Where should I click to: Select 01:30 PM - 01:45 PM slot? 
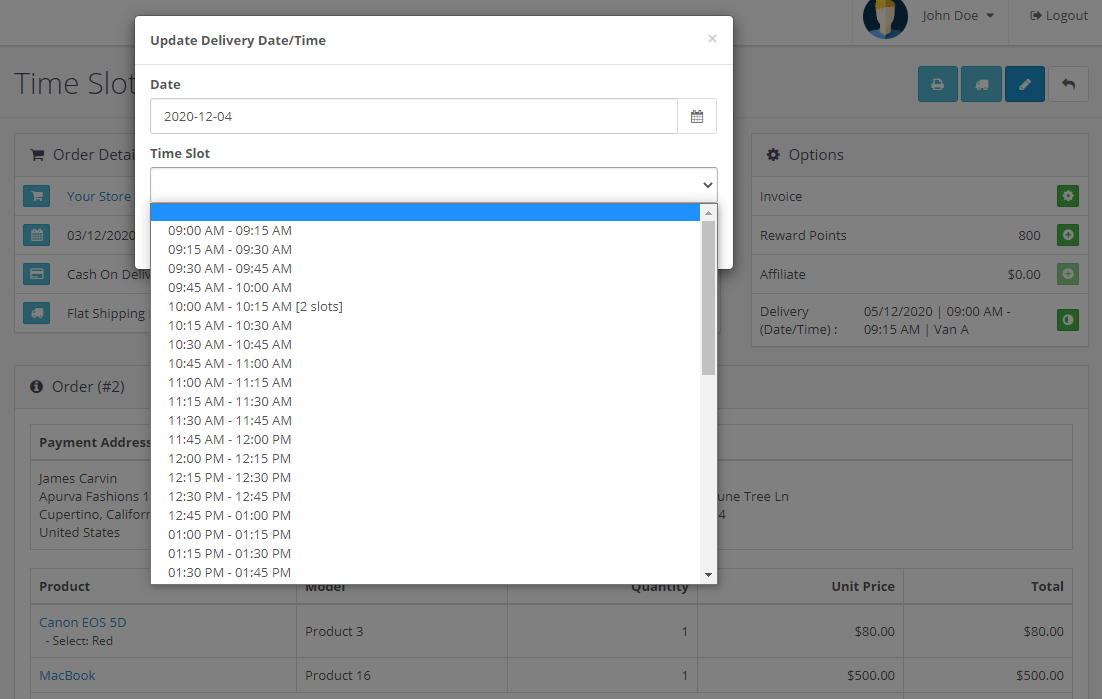(425, 572)
